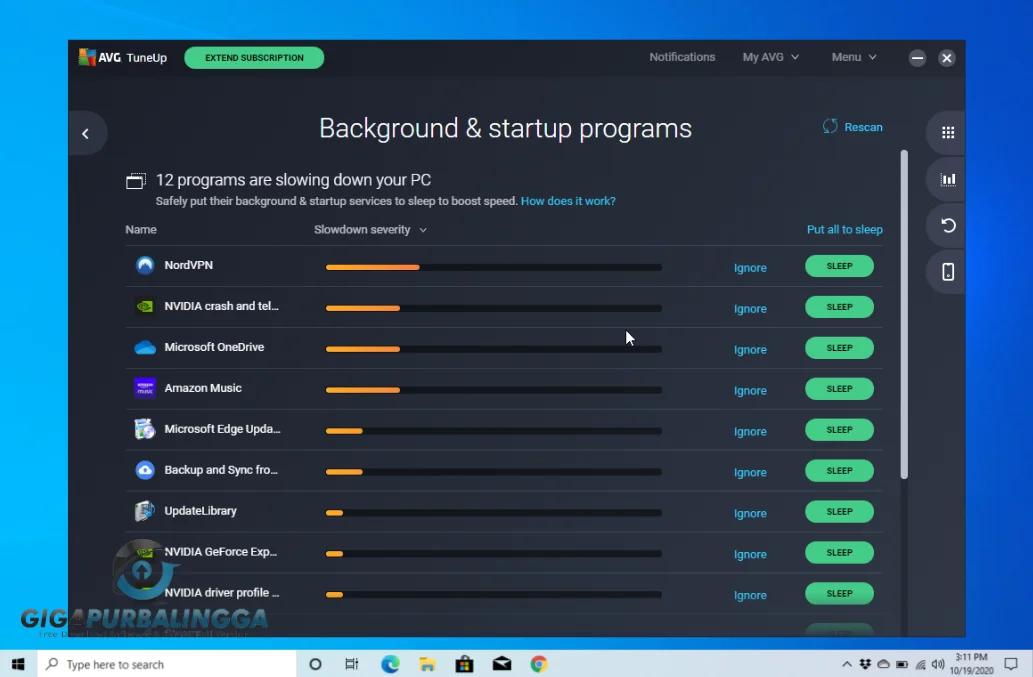Open the dashboard grid icon on the sidebar
The width and height of the screenshot is (1033, 677).
point(946,131)
